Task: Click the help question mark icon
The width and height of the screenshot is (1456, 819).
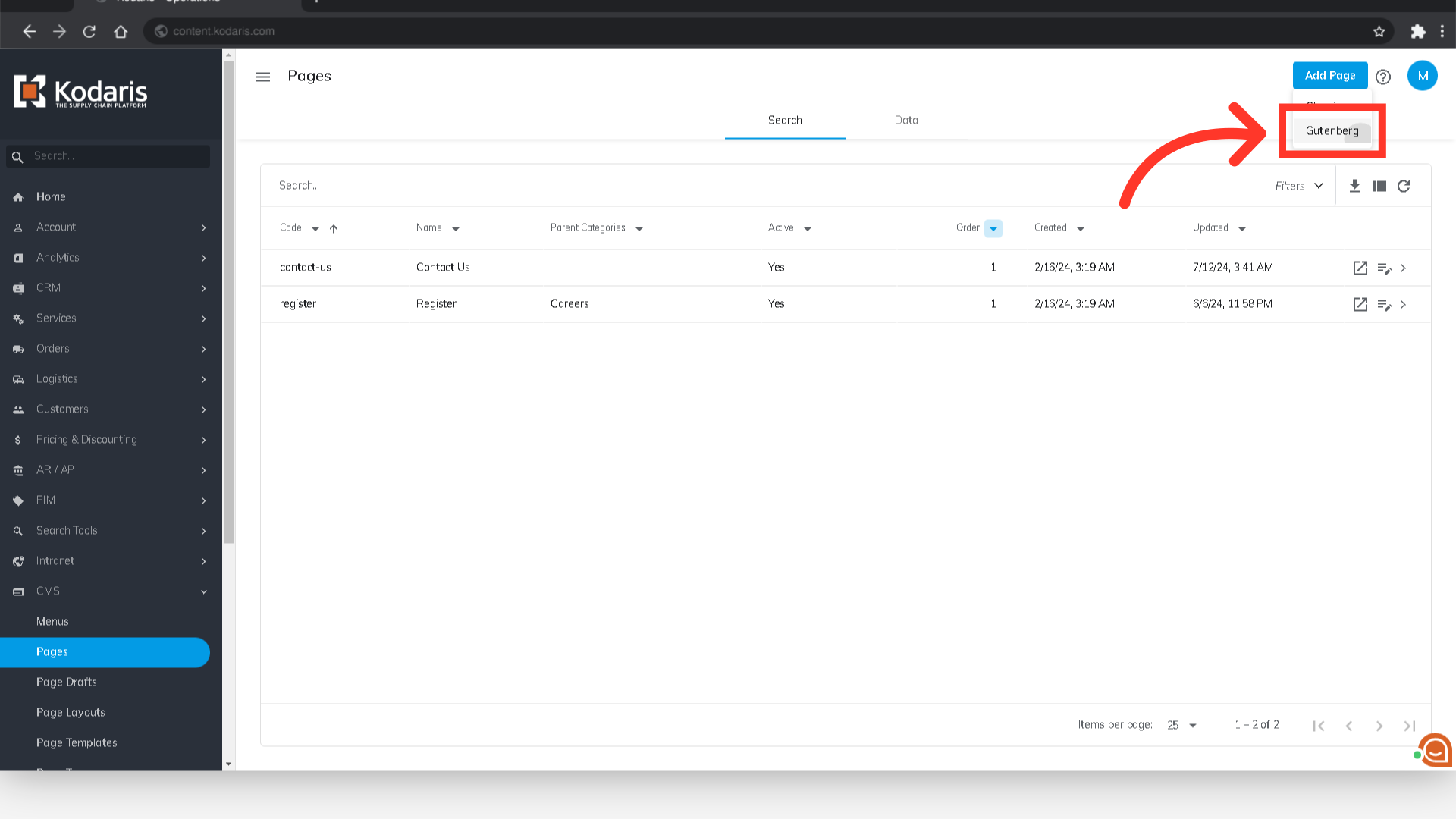Action: point(1383,77)
